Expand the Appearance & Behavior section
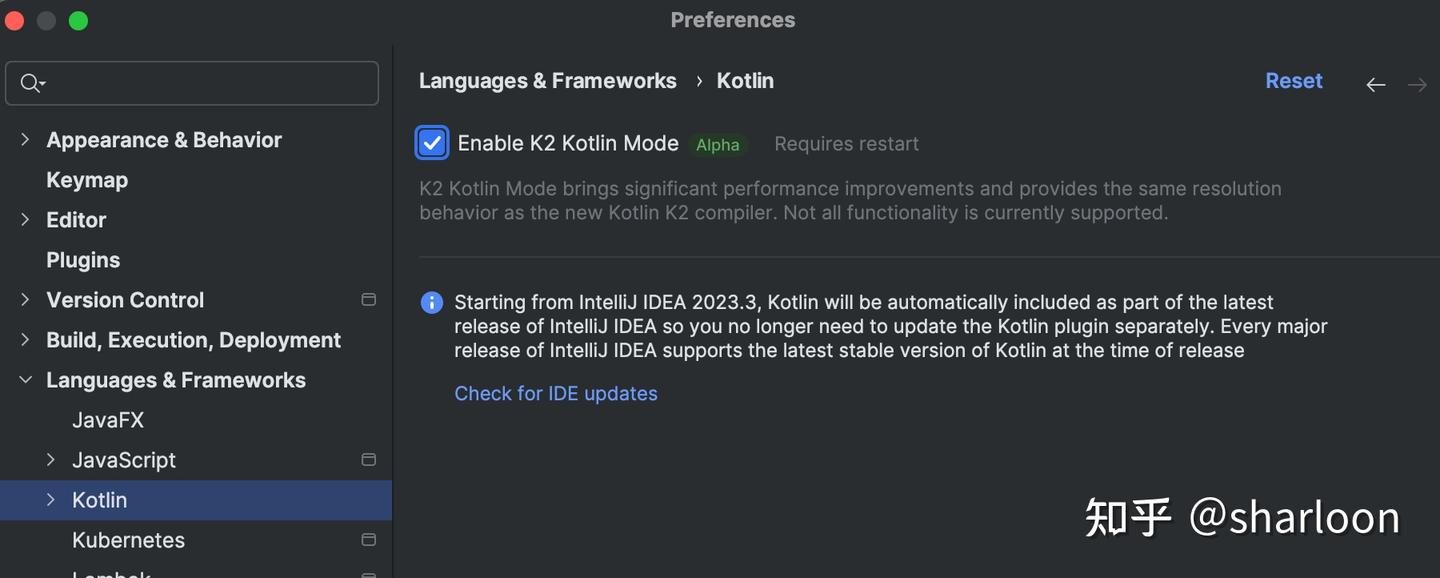 [x=25, y=139]
